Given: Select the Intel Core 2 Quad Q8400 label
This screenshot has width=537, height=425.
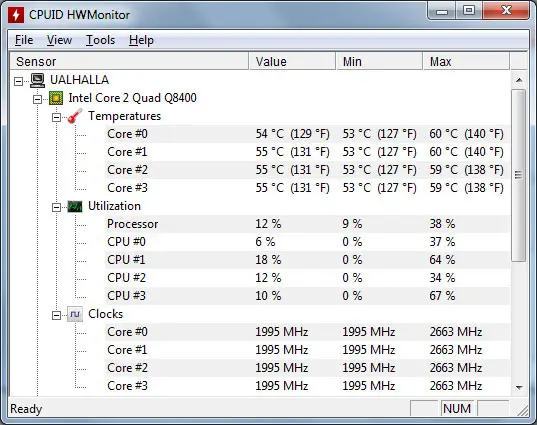Looking at the screenshot, I should point(133,98).
